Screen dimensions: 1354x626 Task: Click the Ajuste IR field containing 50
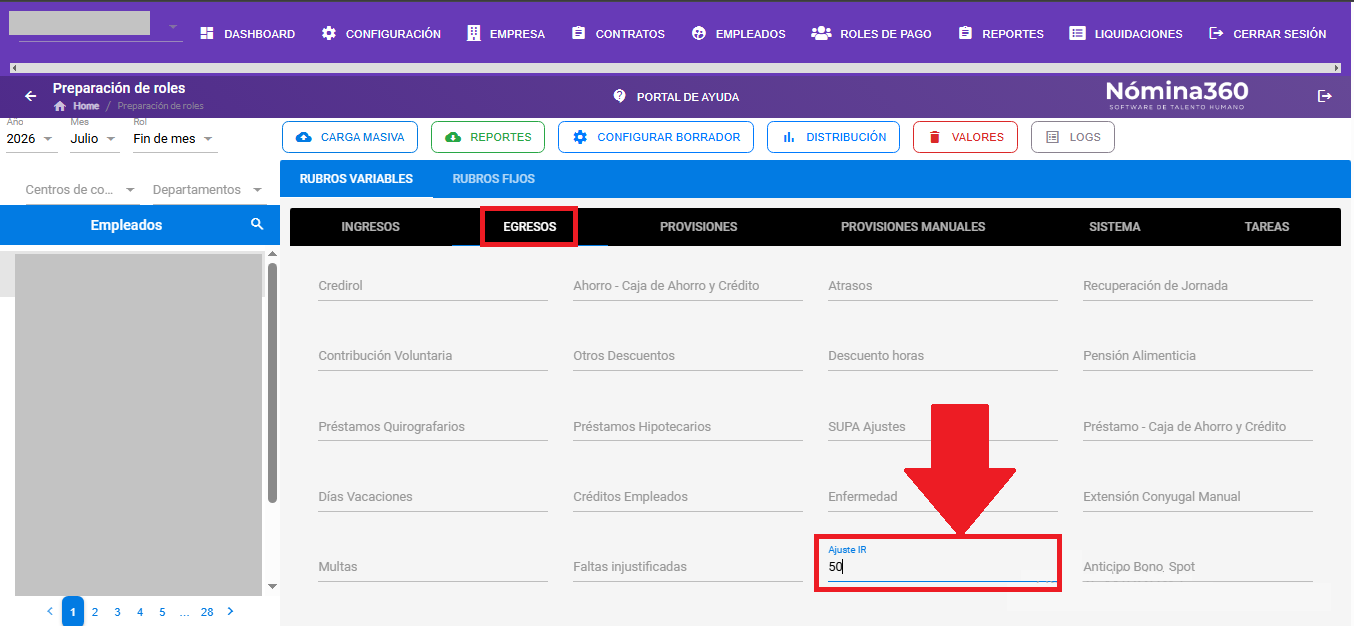(943, 566)
